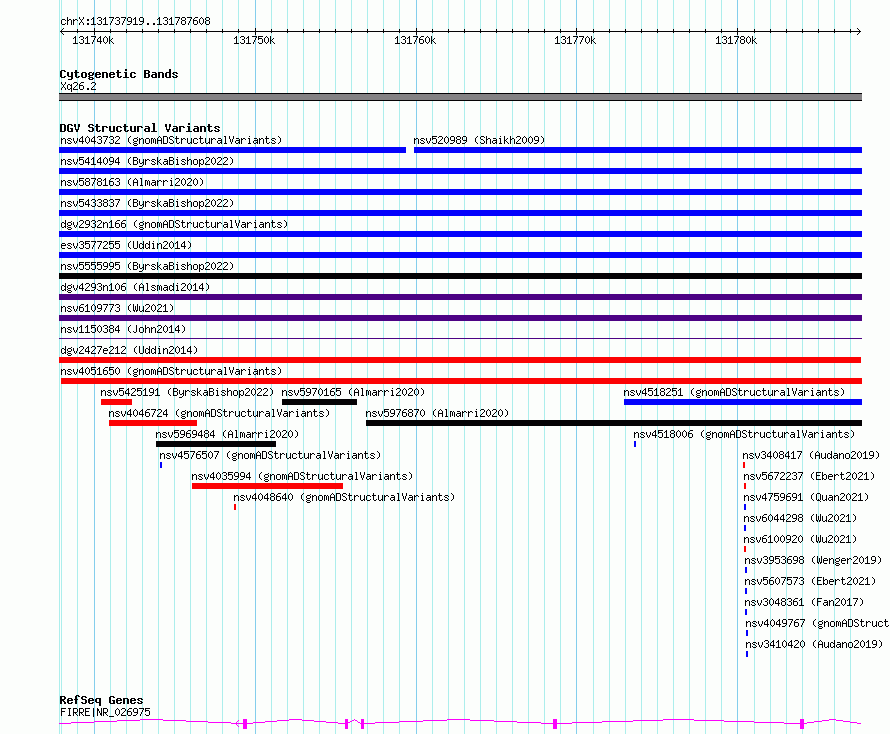Click nsv4049767 gnomADStruct label

pos(817,623)
